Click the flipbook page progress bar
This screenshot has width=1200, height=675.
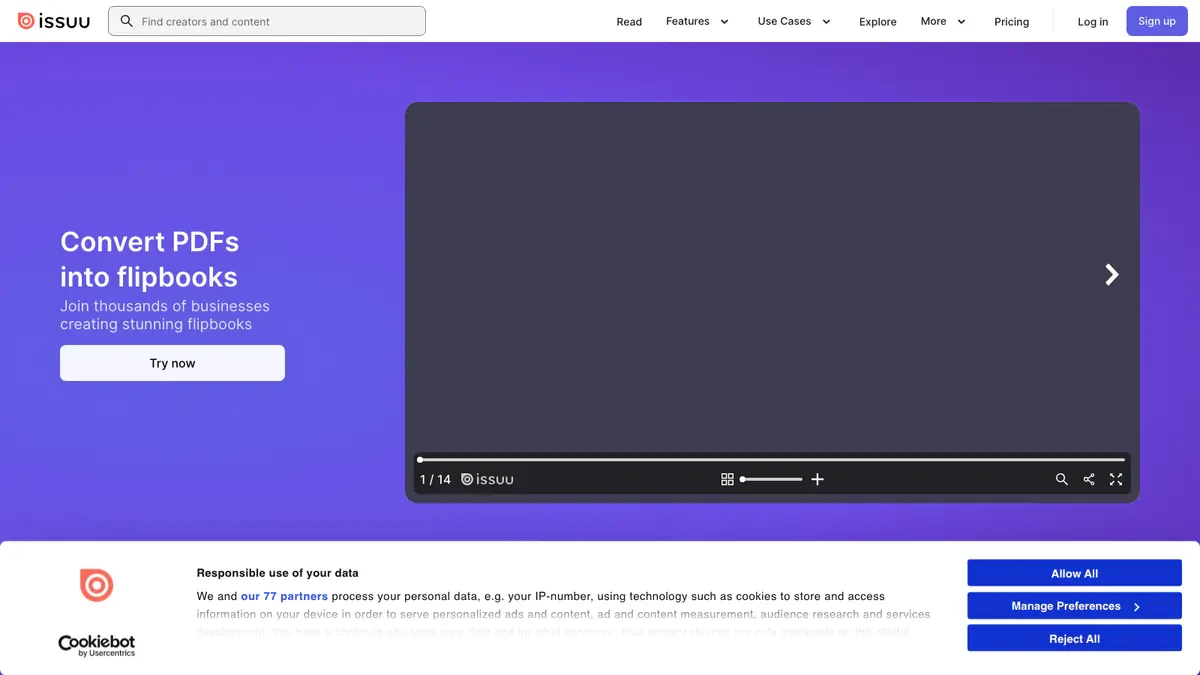tap(771, 459)
